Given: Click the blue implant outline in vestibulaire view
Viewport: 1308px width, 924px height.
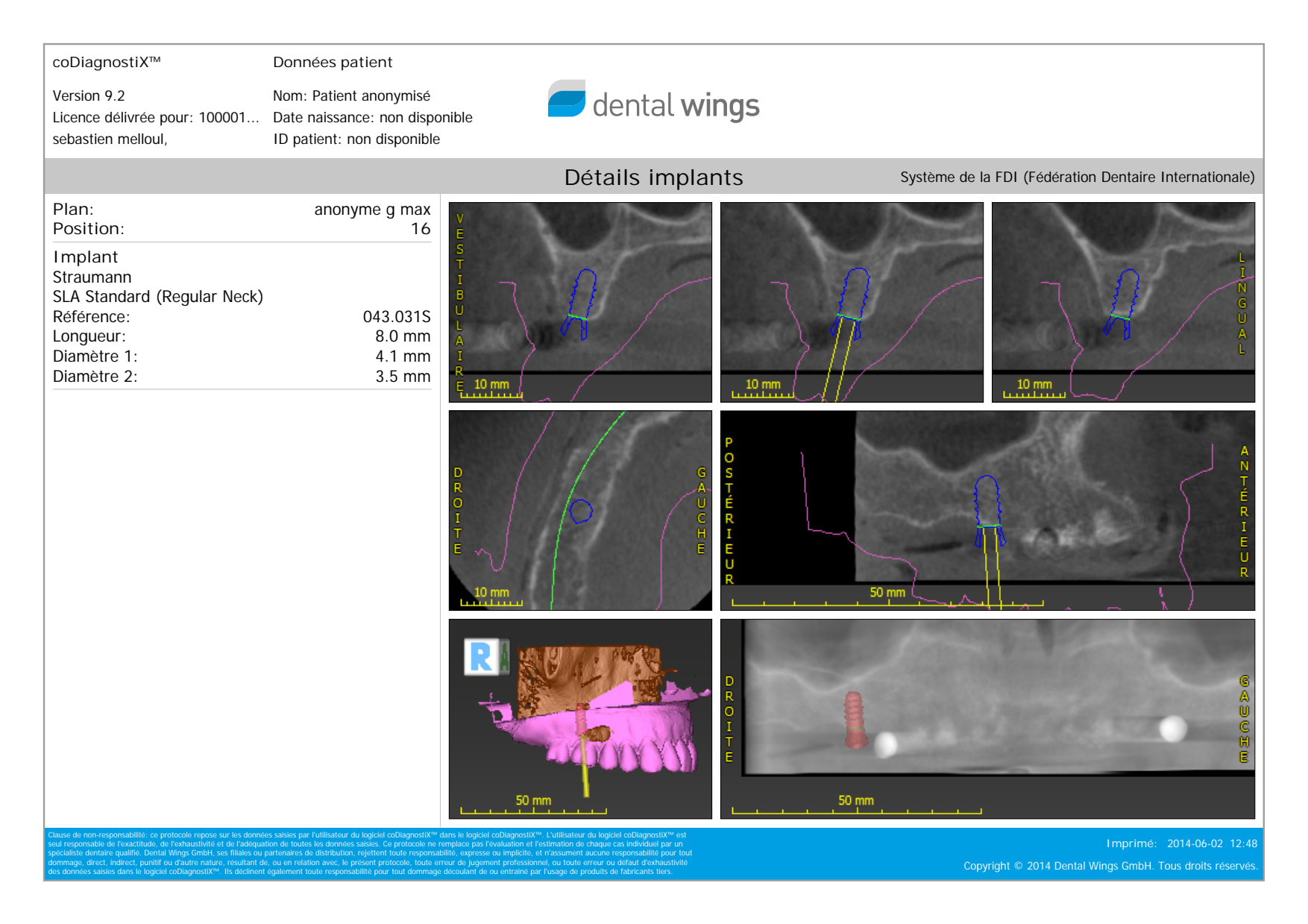Looking at the screenshot, I should 581,302.
